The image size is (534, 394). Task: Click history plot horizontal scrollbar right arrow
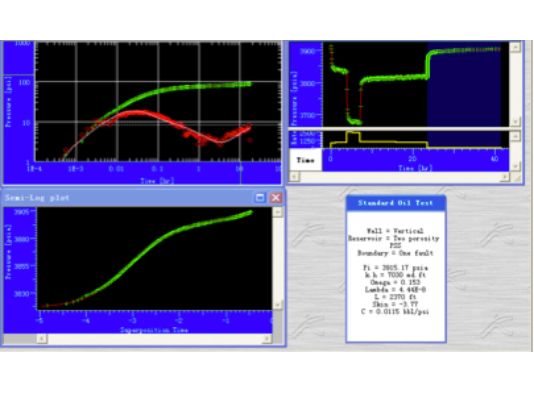coord(505,177)
